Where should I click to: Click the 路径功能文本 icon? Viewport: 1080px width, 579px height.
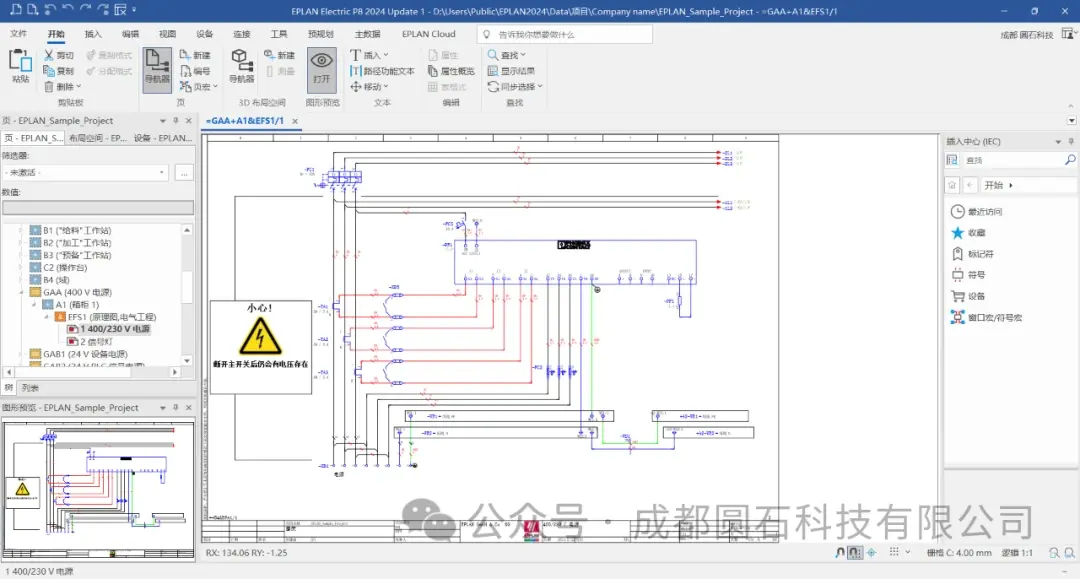pyautogui.click(x=355, y=71)
